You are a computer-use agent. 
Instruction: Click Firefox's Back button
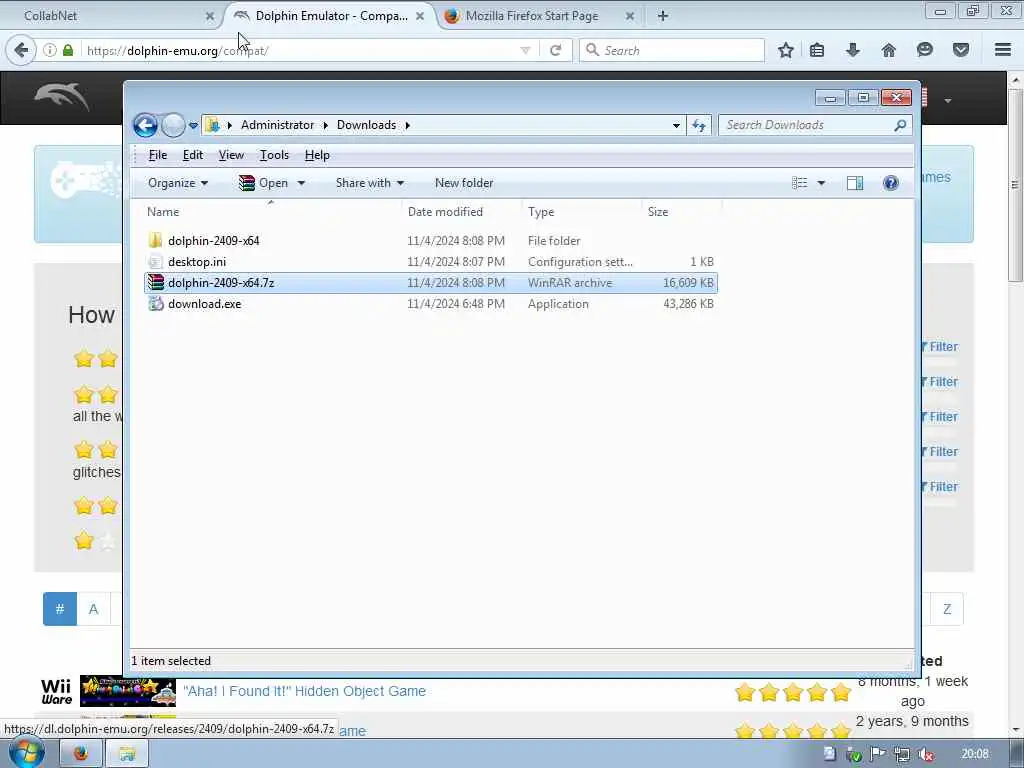pos(21,50)
